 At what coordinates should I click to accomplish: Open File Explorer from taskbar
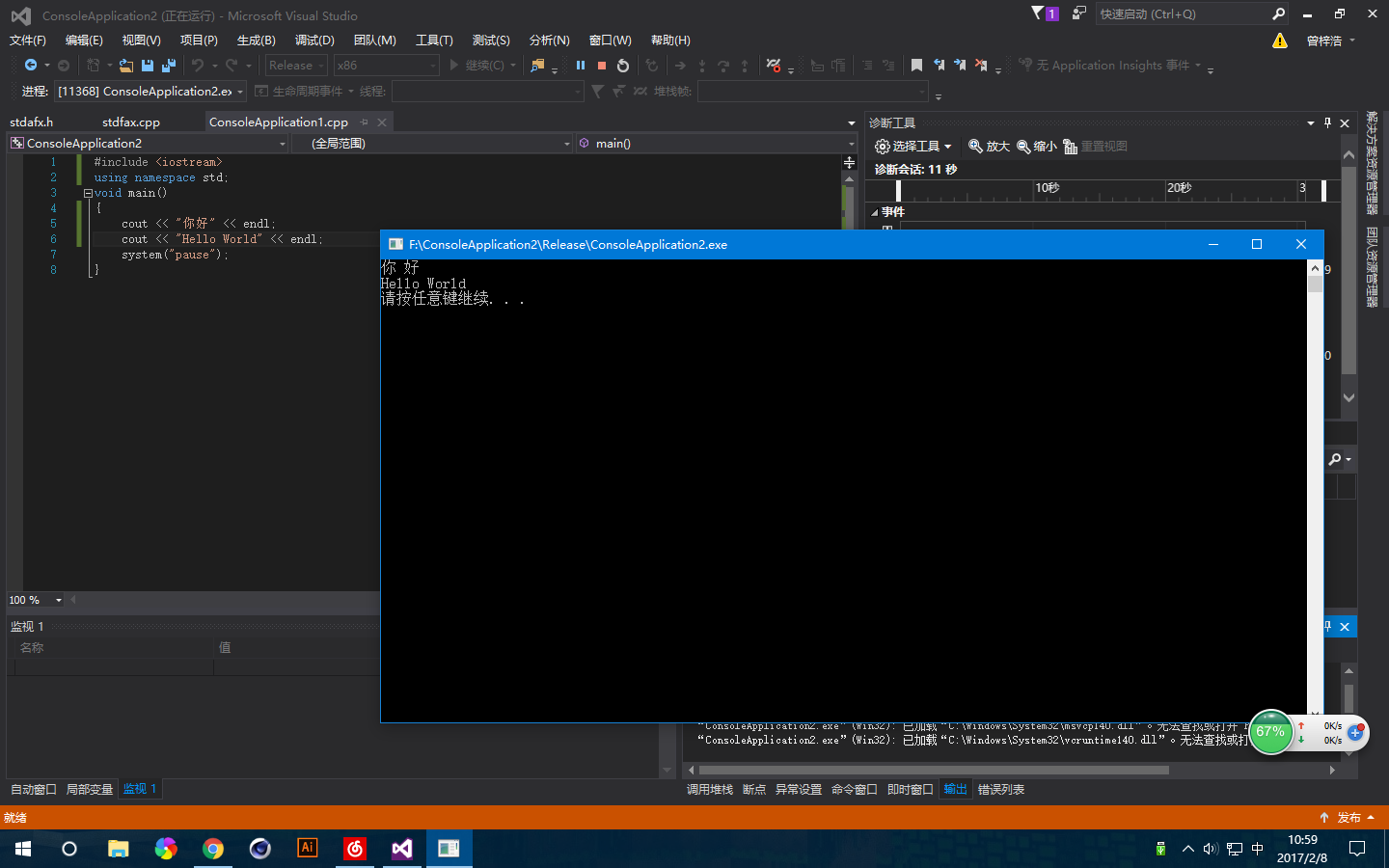[119, 849]
